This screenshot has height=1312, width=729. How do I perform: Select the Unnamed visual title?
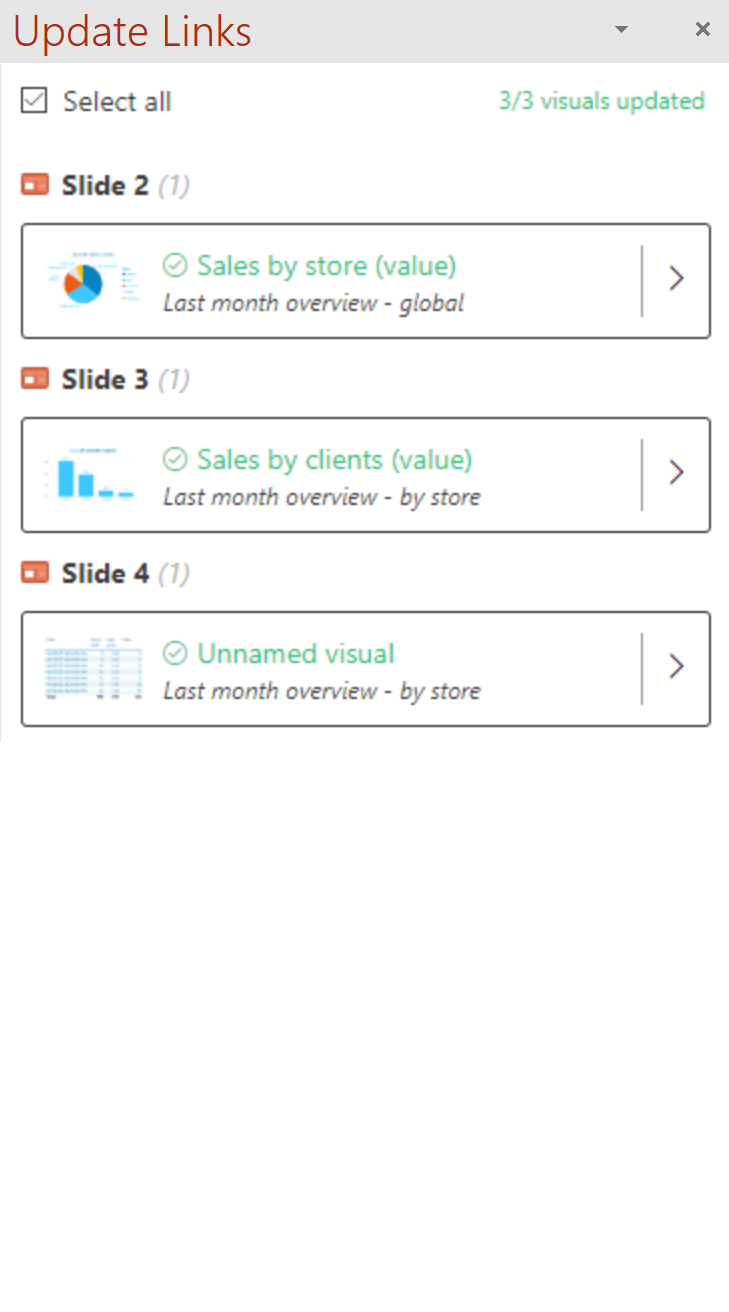coord(296,653)
